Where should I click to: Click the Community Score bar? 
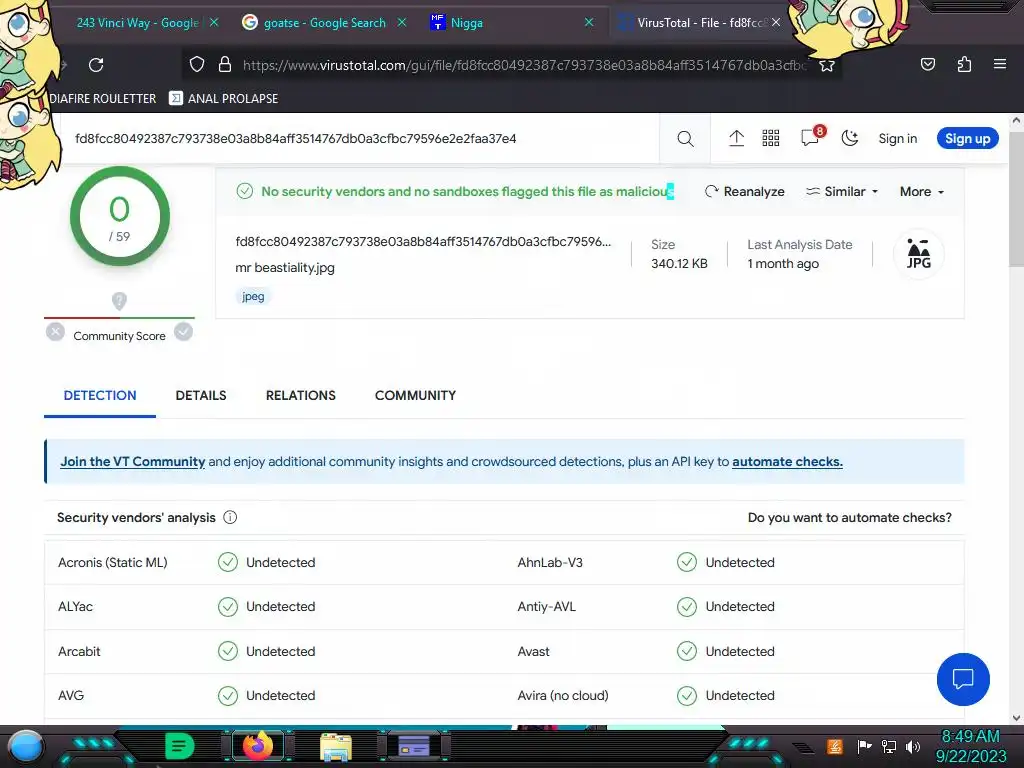119,318
